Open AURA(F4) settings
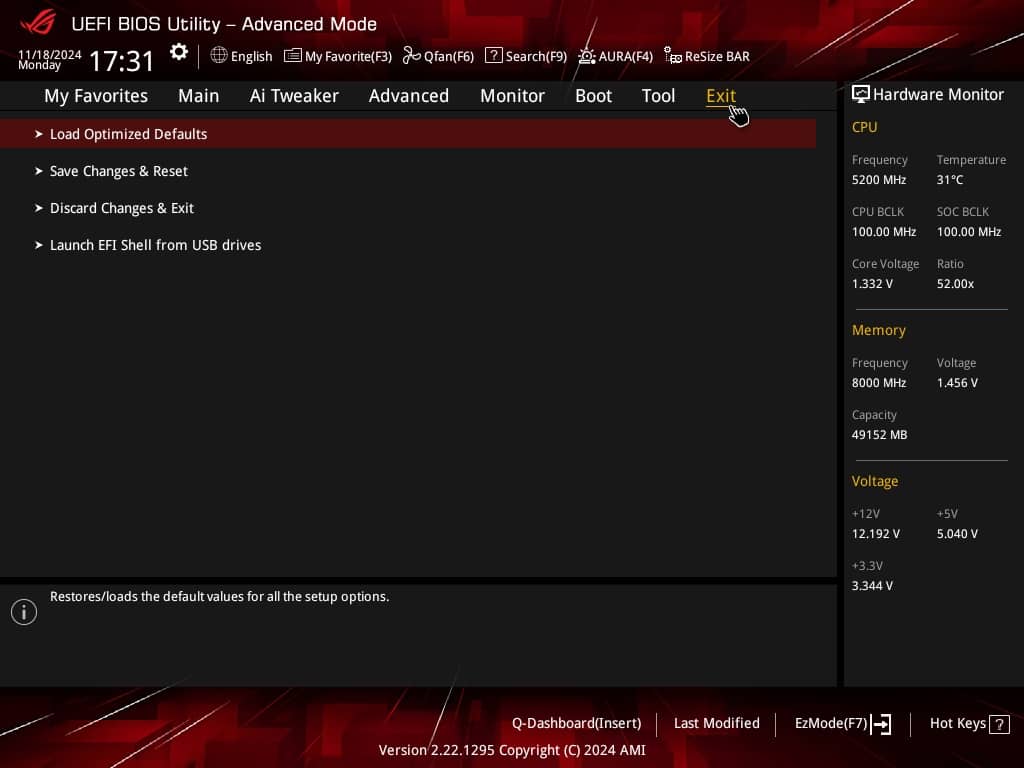 click(x=626, y=57)
